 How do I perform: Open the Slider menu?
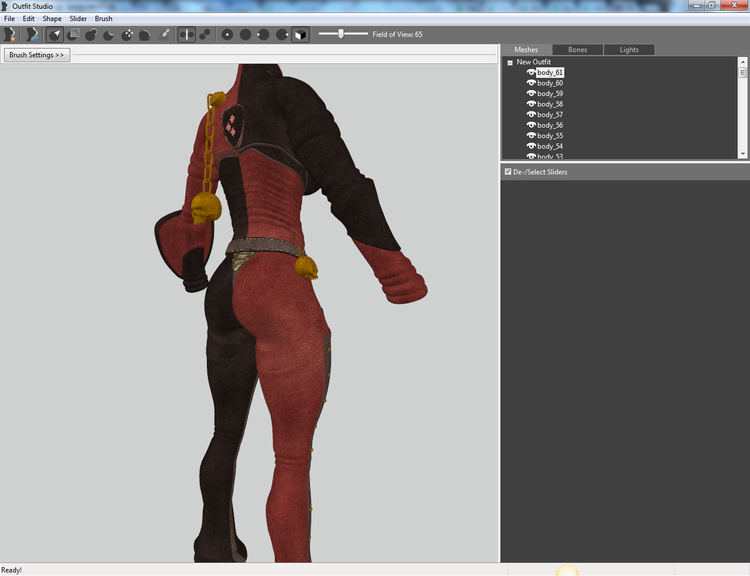click(78, 19)
